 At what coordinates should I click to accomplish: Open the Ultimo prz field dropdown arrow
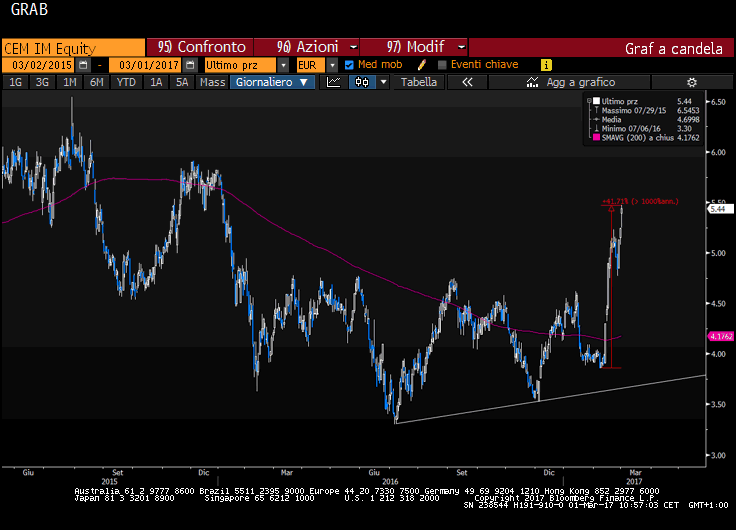click(x=283, y=65)
